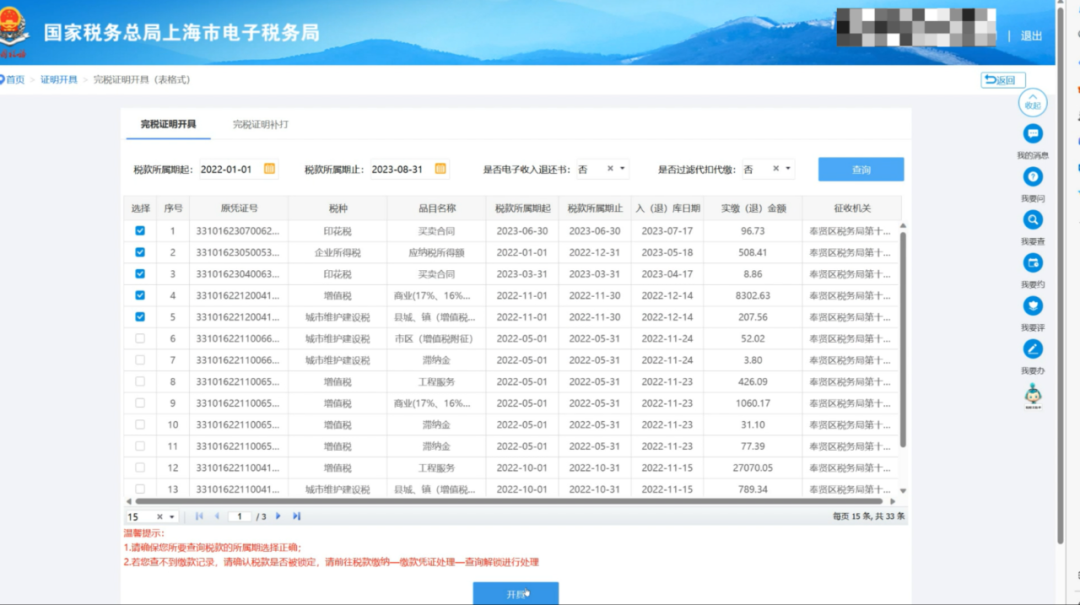Expand the 是否过滤代扣代缴 dropdown

[788, 169]
